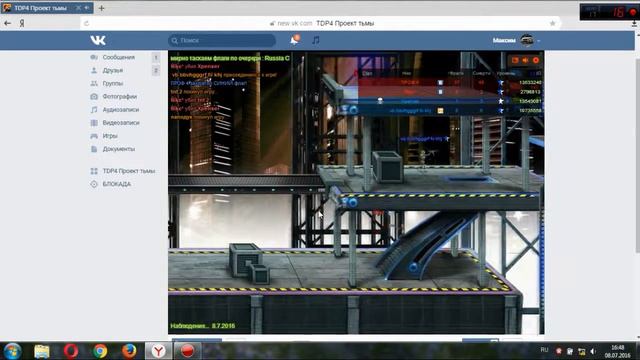Launch Opera from the taskbar
Image resolution: width=640 pixels, height=360 pixels.
71,351
